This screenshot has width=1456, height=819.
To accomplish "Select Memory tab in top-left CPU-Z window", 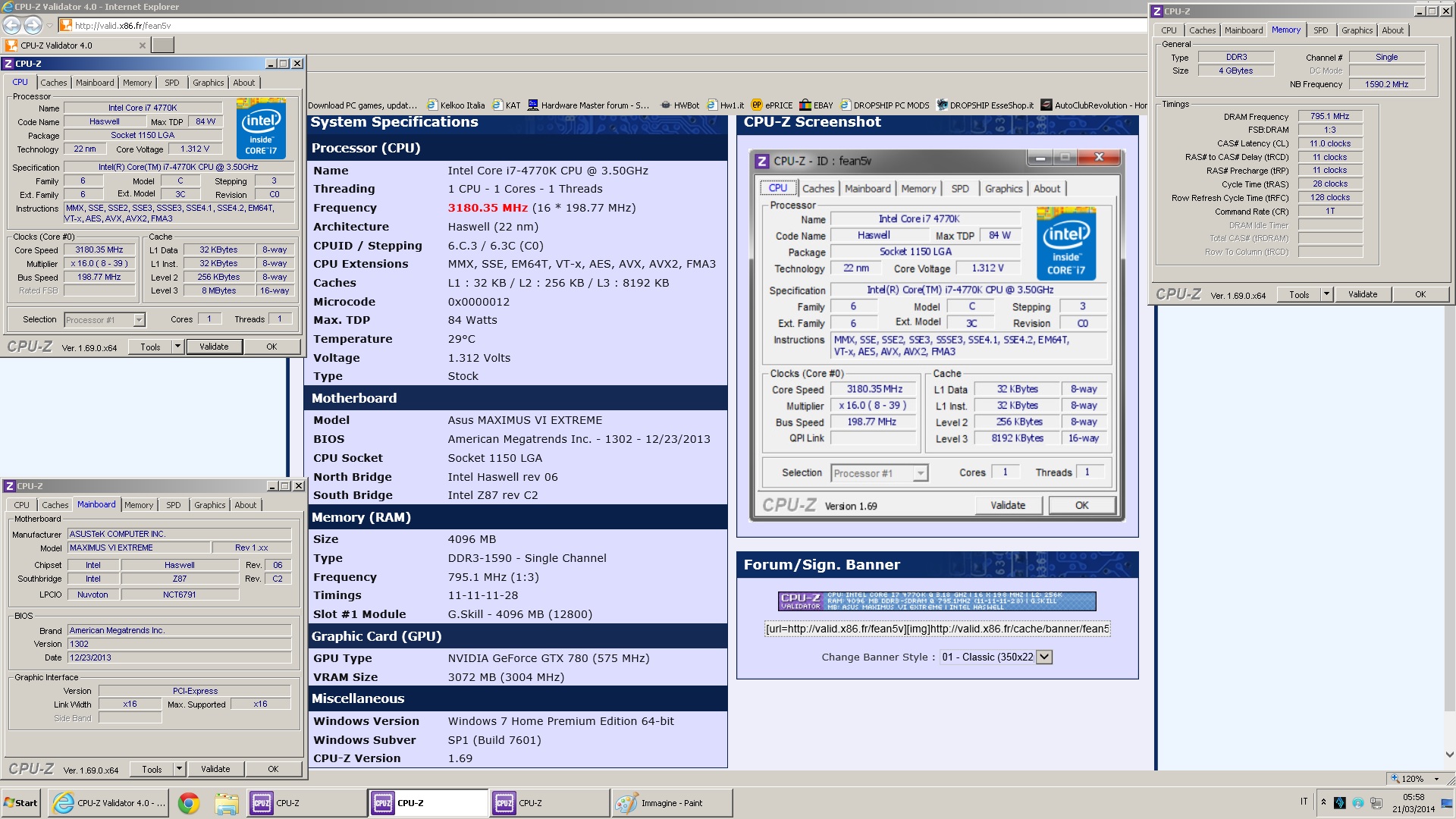I will (137, 83).
